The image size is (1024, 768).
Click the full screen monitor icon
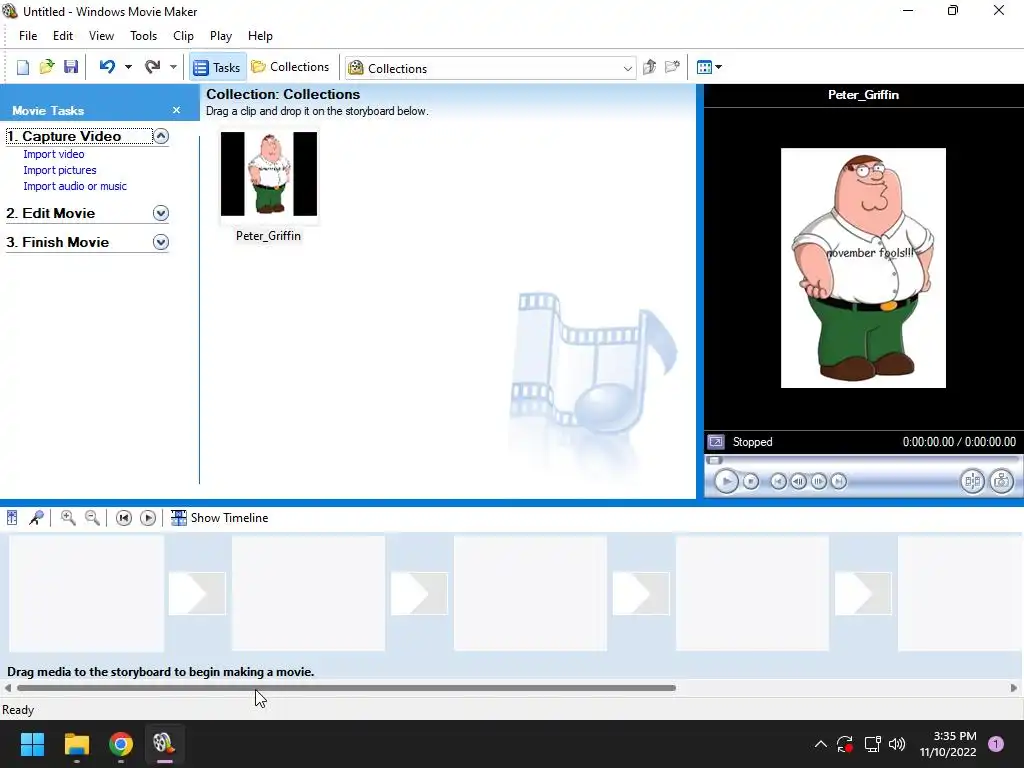[716, 442]
